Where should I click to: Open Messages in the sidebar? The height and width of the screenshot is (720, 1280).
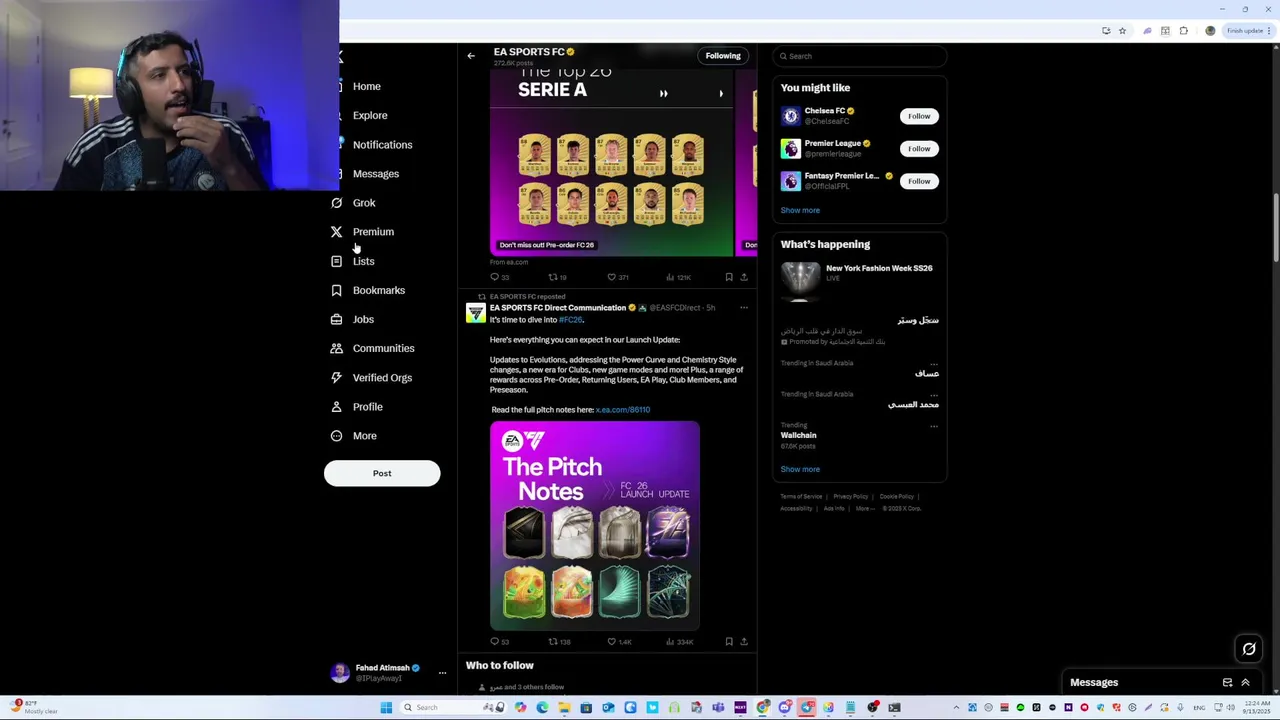click(366, 174)
